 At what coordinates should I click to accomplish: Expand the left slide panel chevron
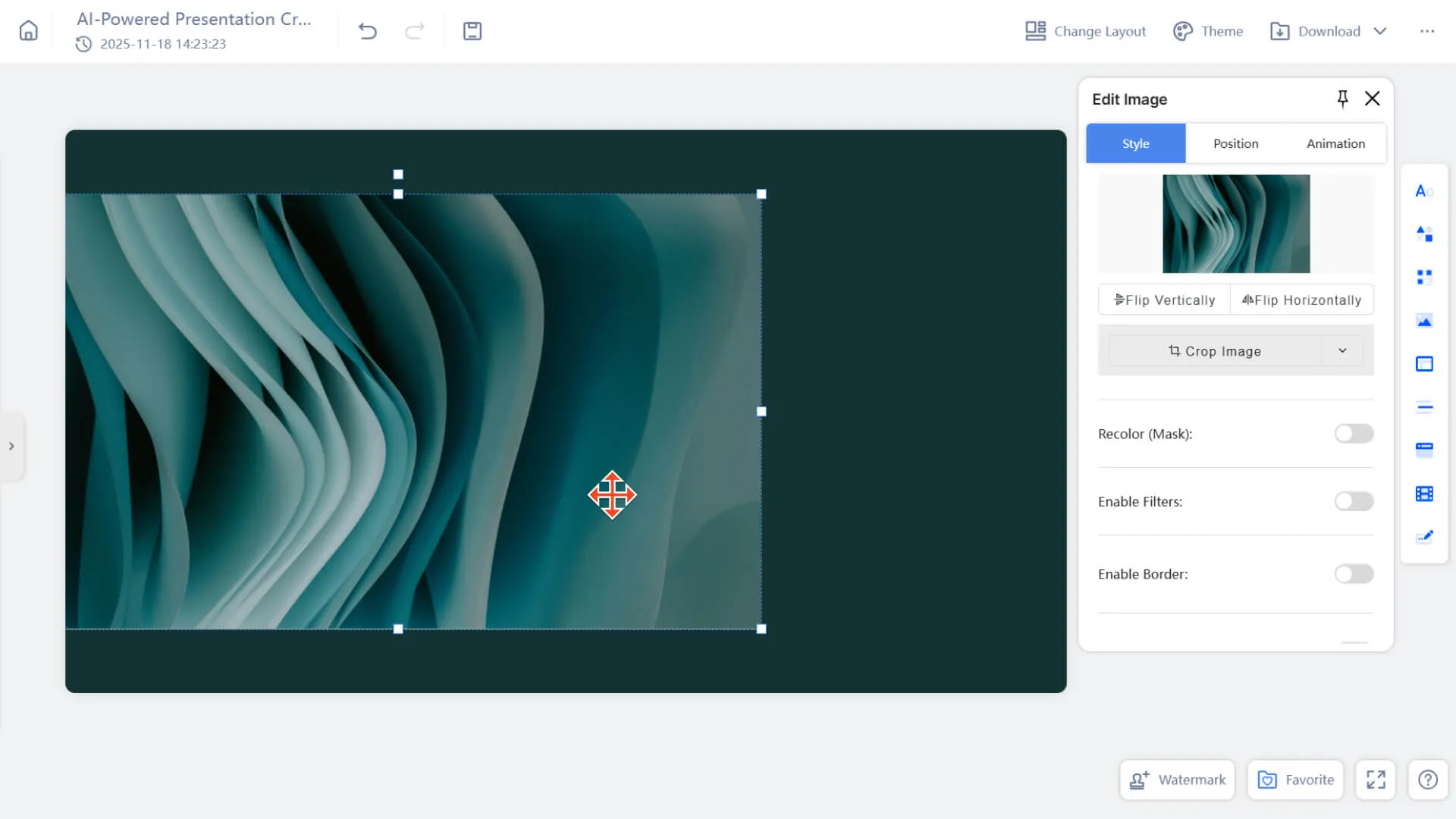[x=11, y=446]
